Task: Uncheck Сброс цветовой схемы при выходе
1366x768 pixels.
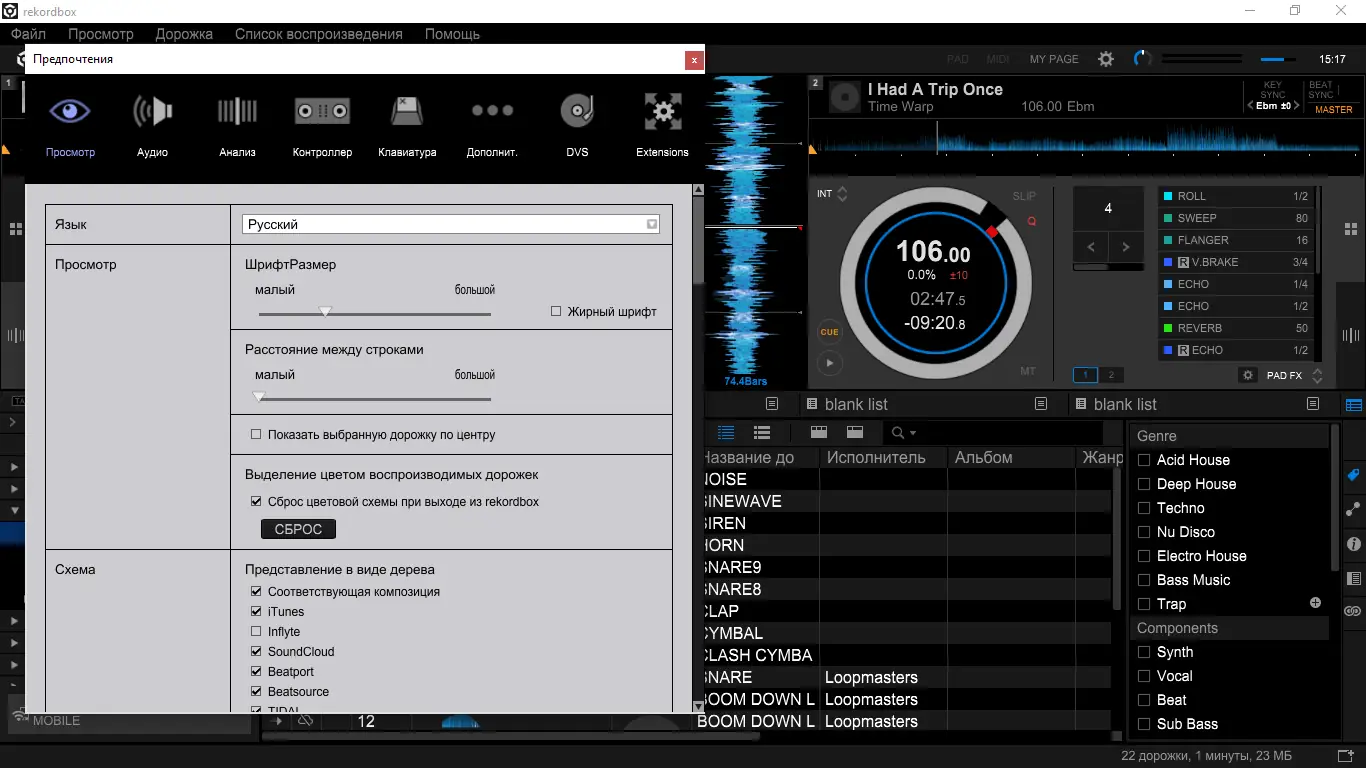Action: (x=256, y=501)
